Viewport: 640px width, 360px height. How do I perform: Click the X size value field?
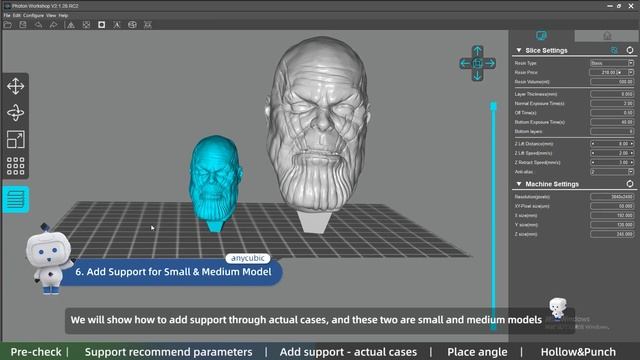612,216
